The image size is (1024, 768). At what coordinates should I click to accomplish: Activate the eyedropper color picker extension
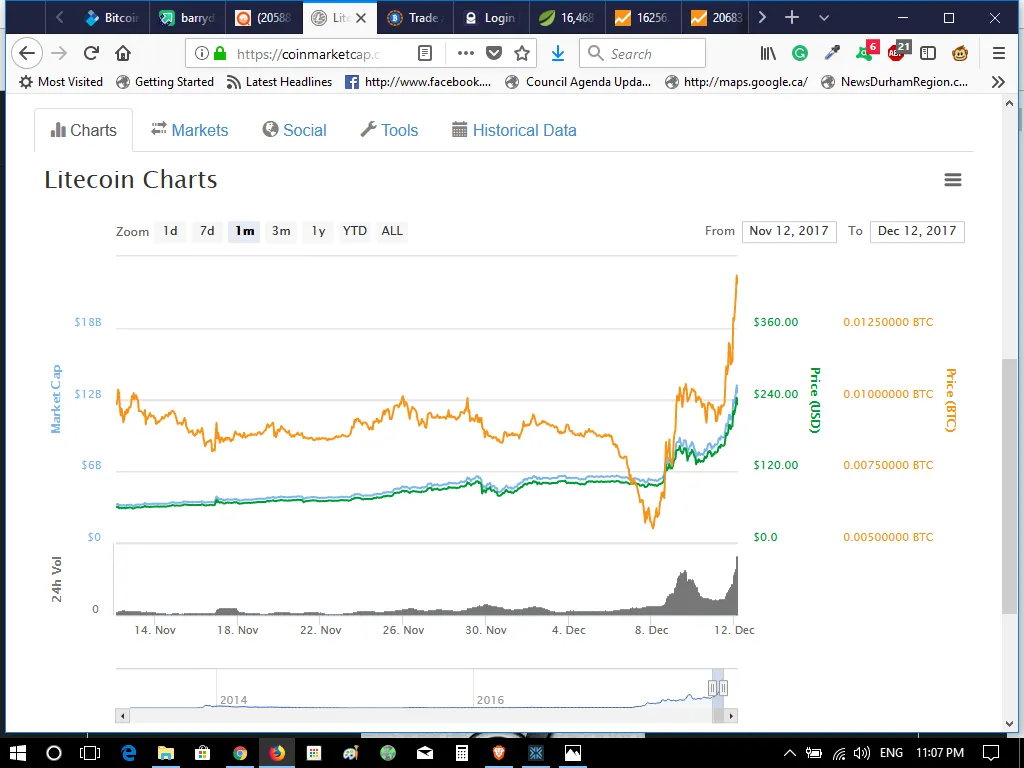click(x=832, y=54)
